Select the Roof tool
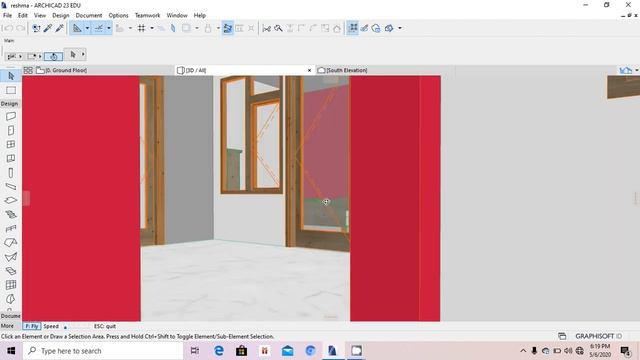This screenshot has height=360, width=640. pos(11,243)
